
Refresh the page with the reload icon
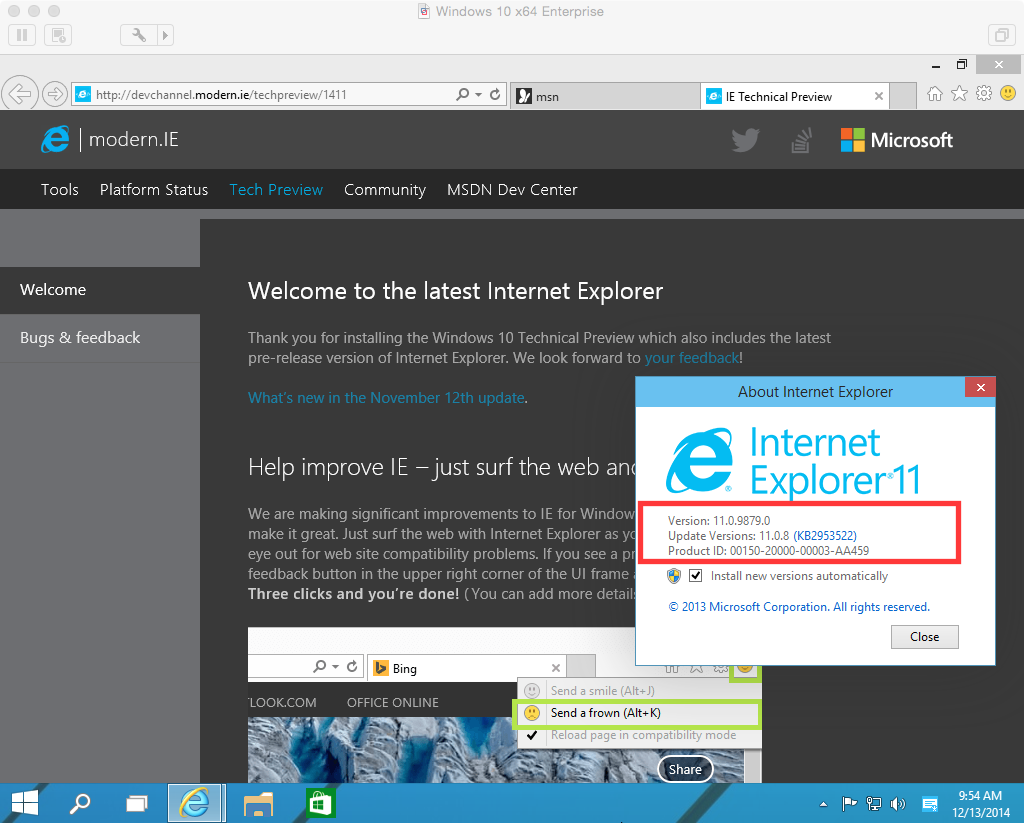(495, 95)
